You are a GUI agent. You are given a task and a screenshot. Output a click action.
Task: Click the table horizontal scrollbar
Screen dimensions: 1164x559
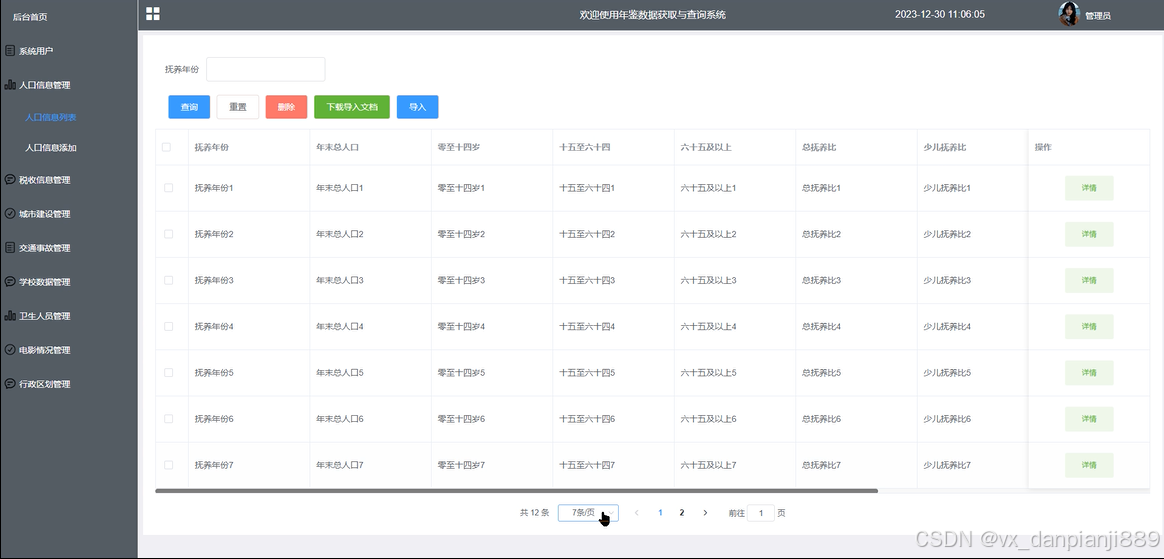pos(517,491)
